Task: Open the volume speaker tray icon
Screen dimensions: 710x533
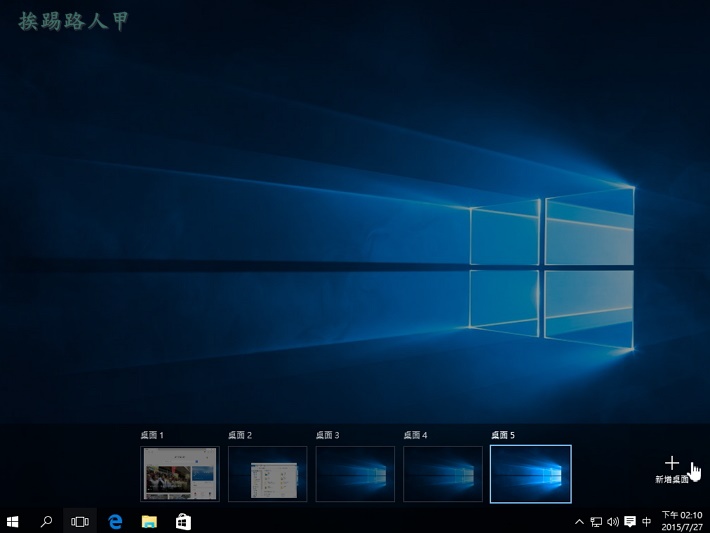Action: pos(613,522)
